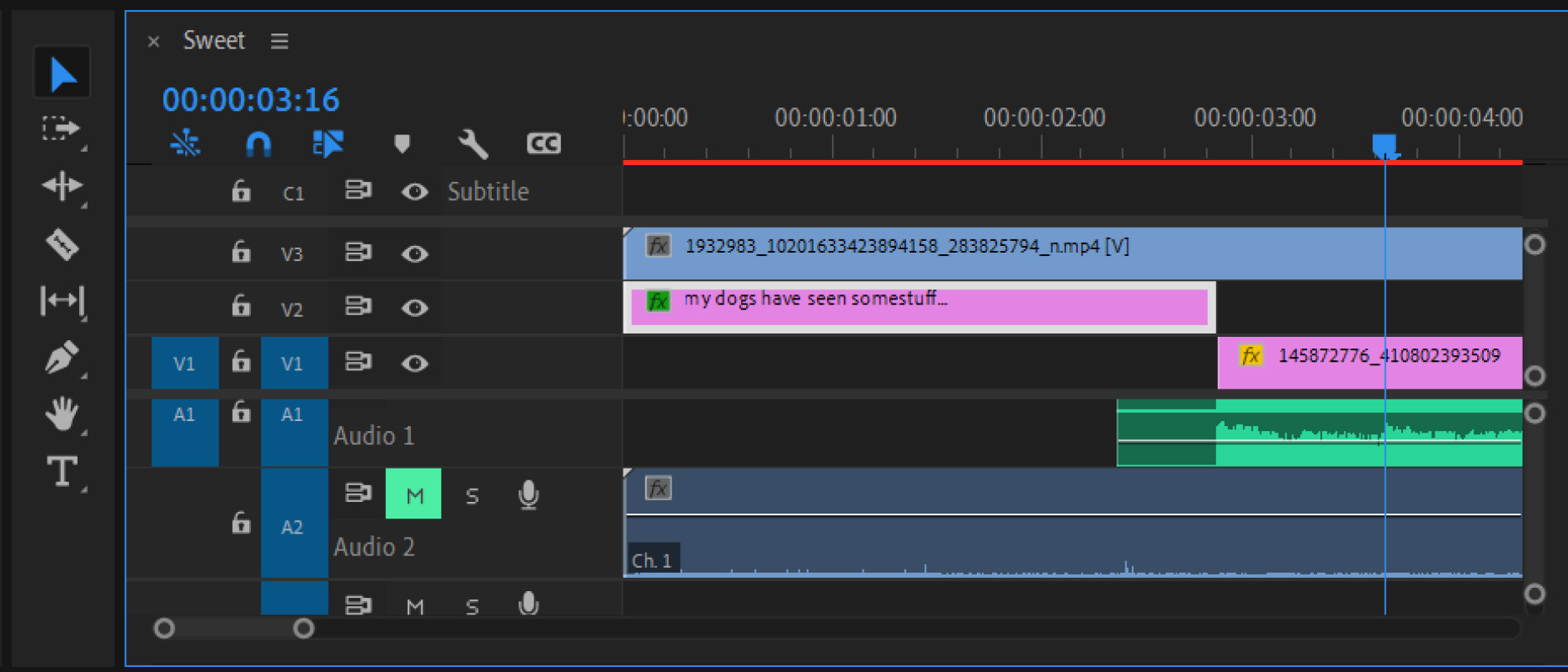1568x672 pixels.
Task: Select the Ripple Edit tool
Action: point(63,185)
